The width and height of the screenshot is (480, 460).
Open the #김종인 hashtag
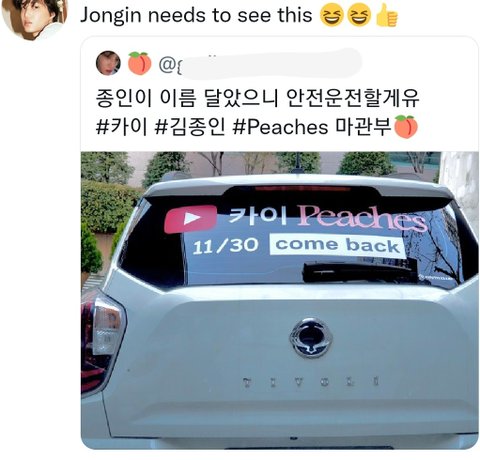189,127
